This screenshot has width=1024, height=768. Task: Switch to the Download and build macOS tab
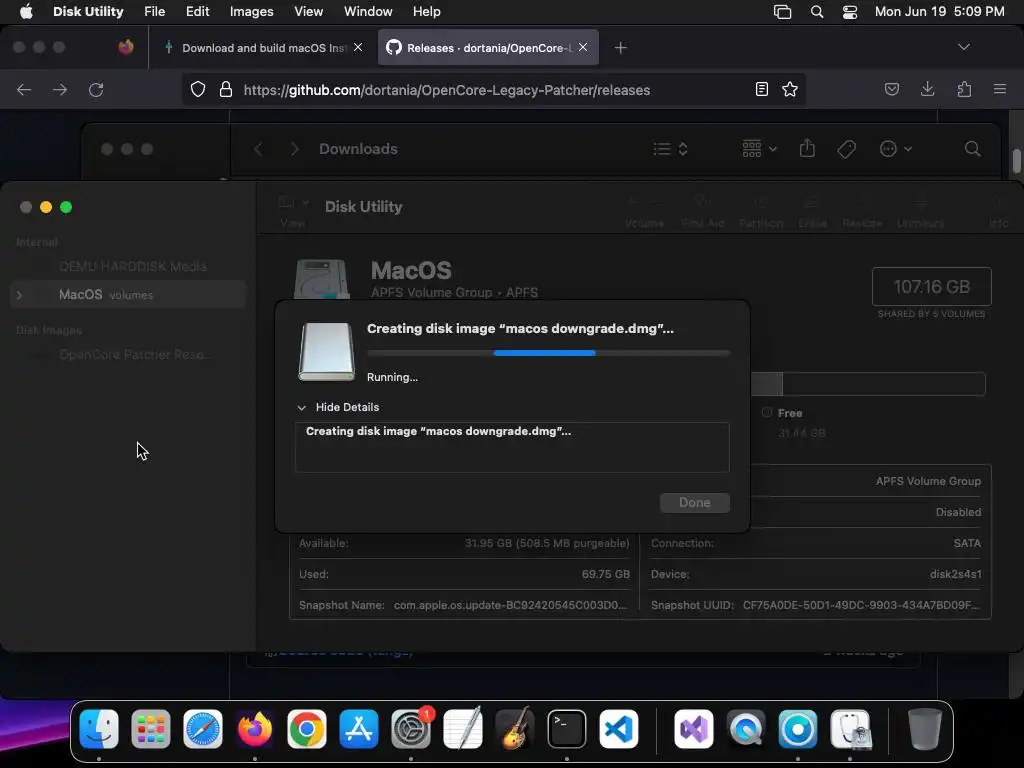click(x=264, y=48)
